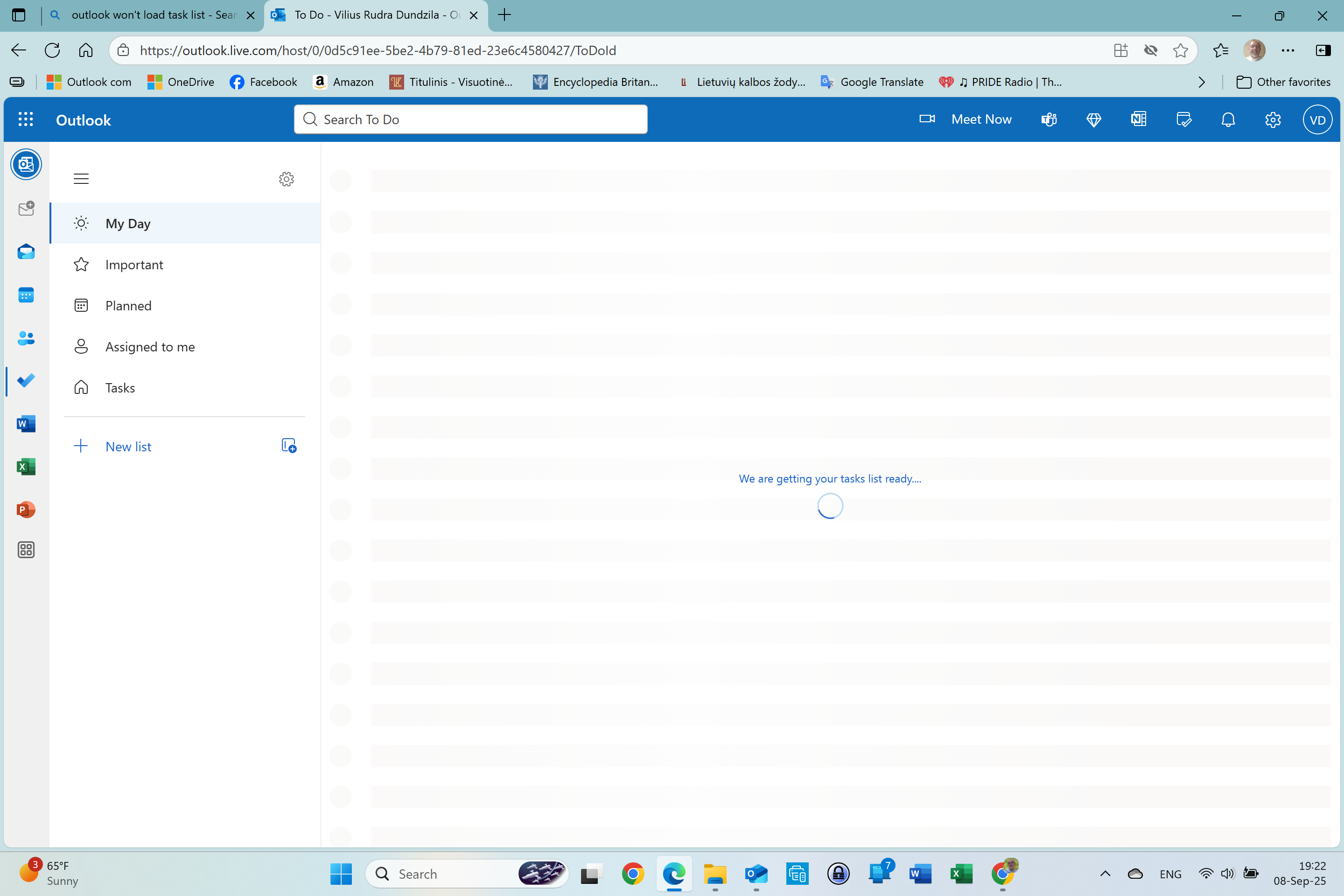Select Planned in the To Do sidebar
The image size is (1344, 896).
tap(127, 305)
